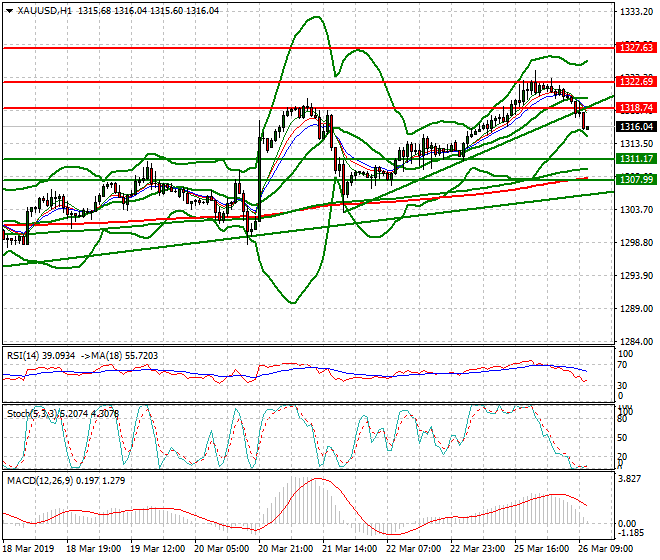This screenshot has width=660, height=560.
Task: Select the 1311.17 green support level label
Action: pyautogui.click(x=636, y=159)
